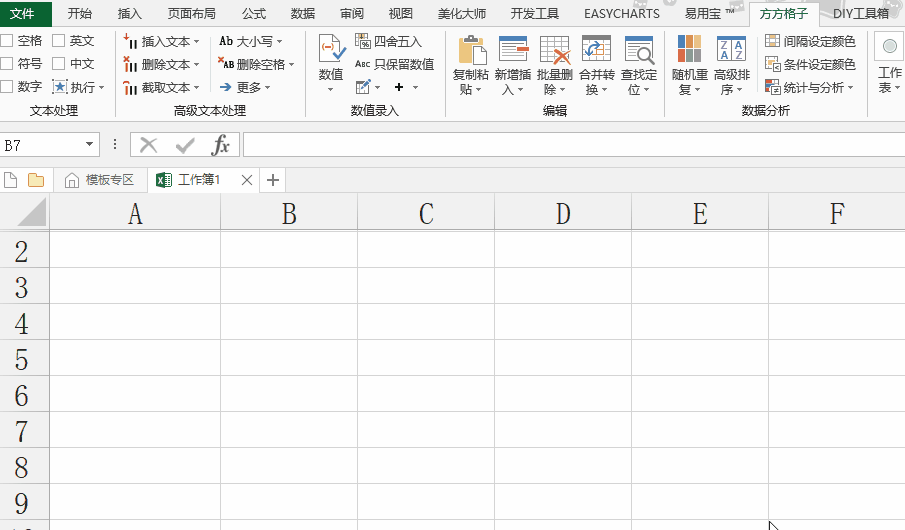Screen dimensions: 905x530
Task: Click the 四舍五入 rounding icon
Action: [362, 41]
